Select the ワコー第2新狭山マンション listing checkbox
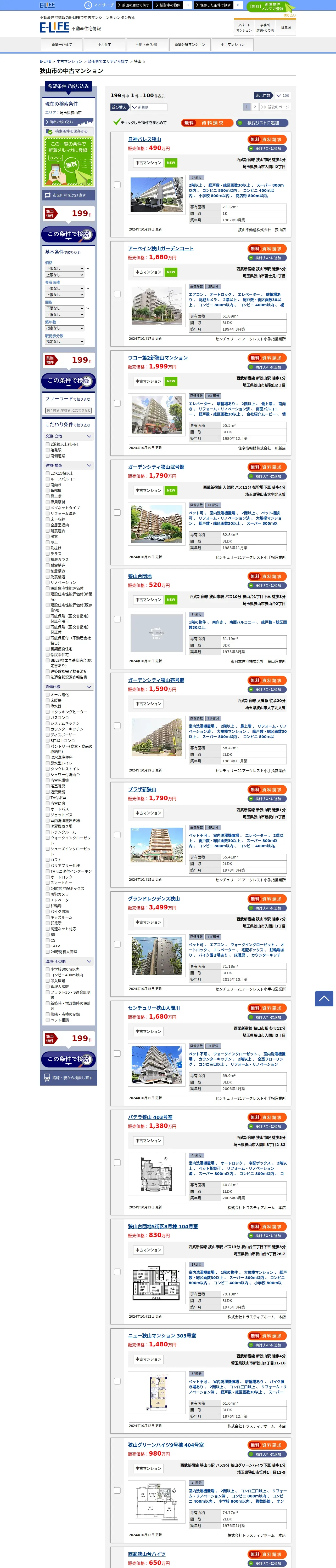Screen dimensions: 336x1568 point(117,403)
